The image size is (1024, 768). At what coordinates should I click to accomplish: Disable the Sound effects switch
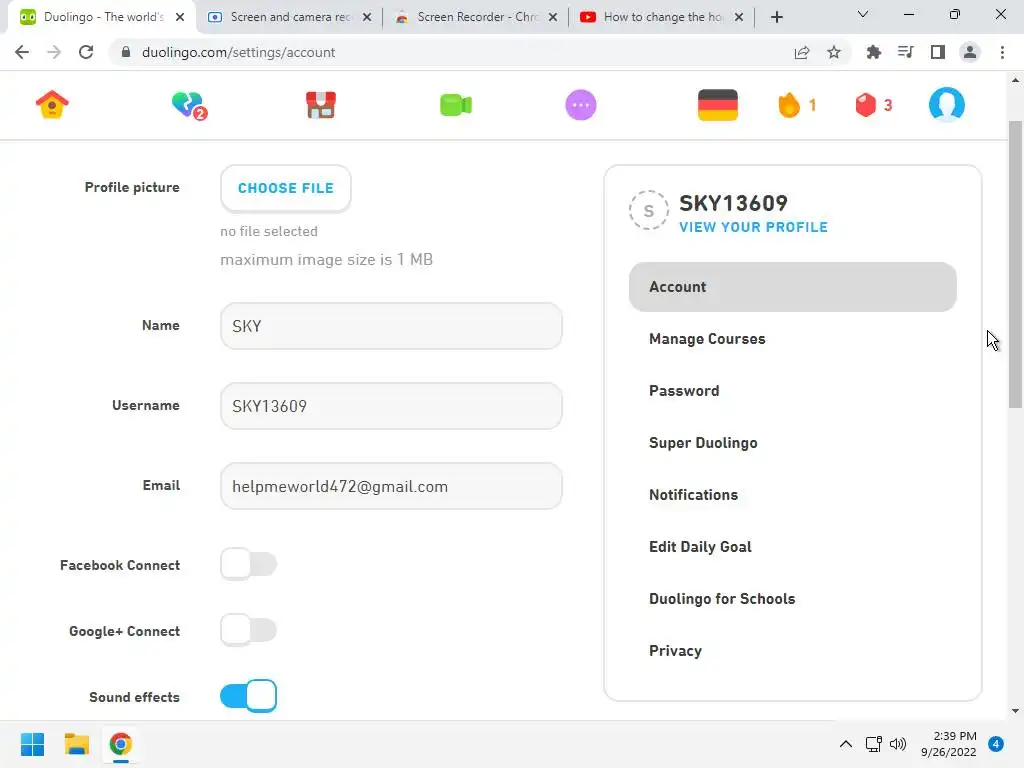(x=248, y=696)
